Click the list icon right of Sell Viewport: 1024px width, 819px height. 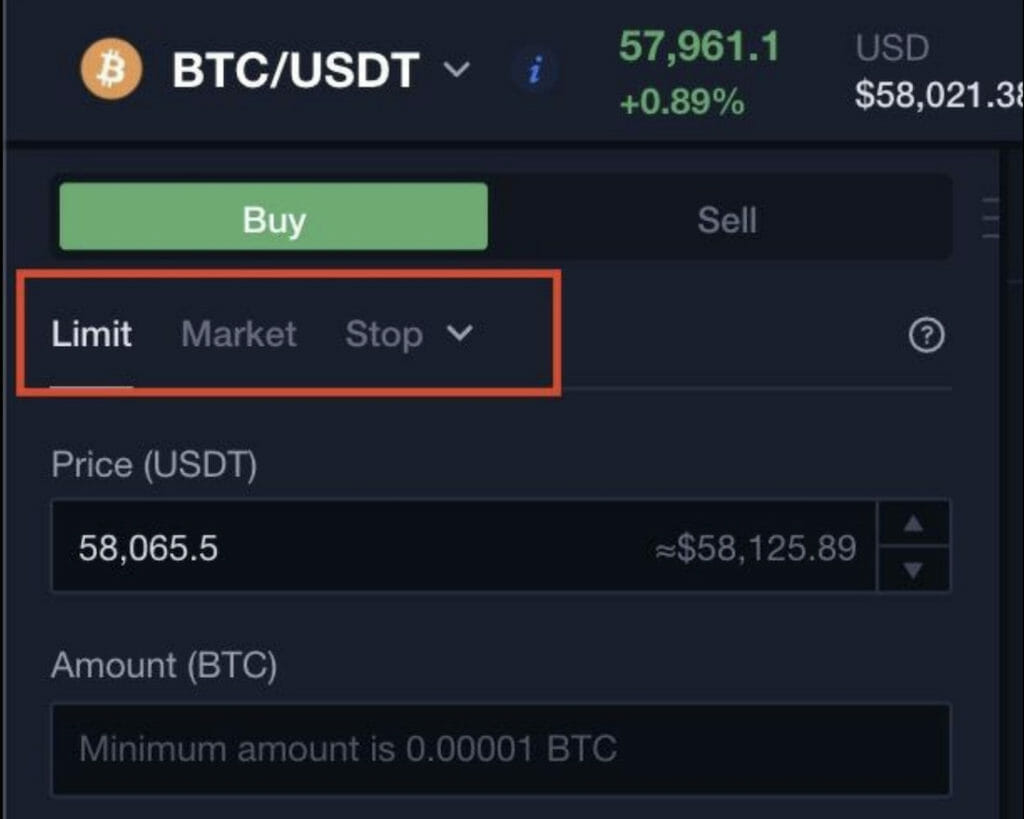click(991, 218)
